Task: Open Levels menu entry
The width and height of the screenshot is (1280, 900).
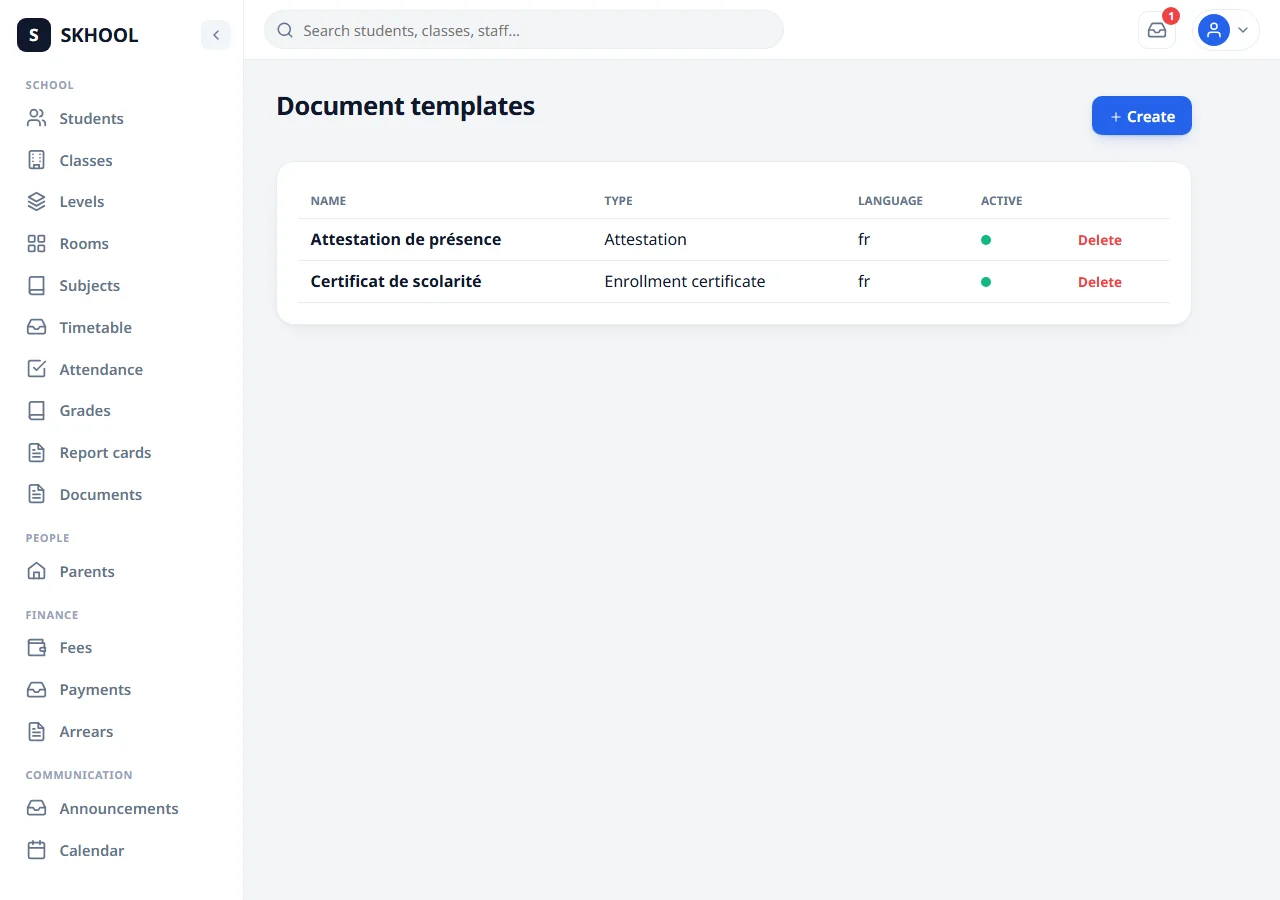Action: coord(82,201)
